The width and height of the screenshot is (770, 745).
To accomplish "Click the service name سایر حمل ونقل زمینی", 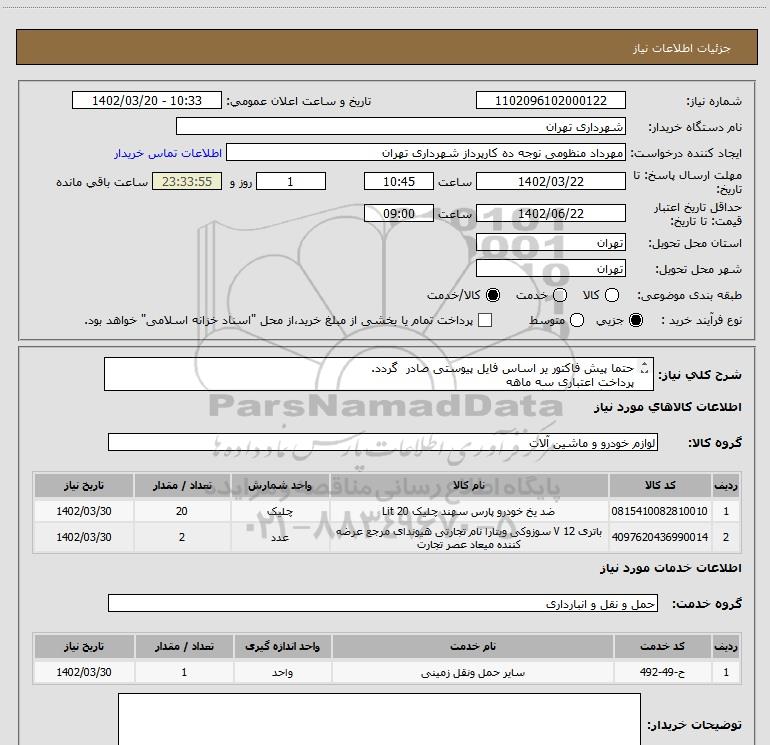I will (473, 672).
